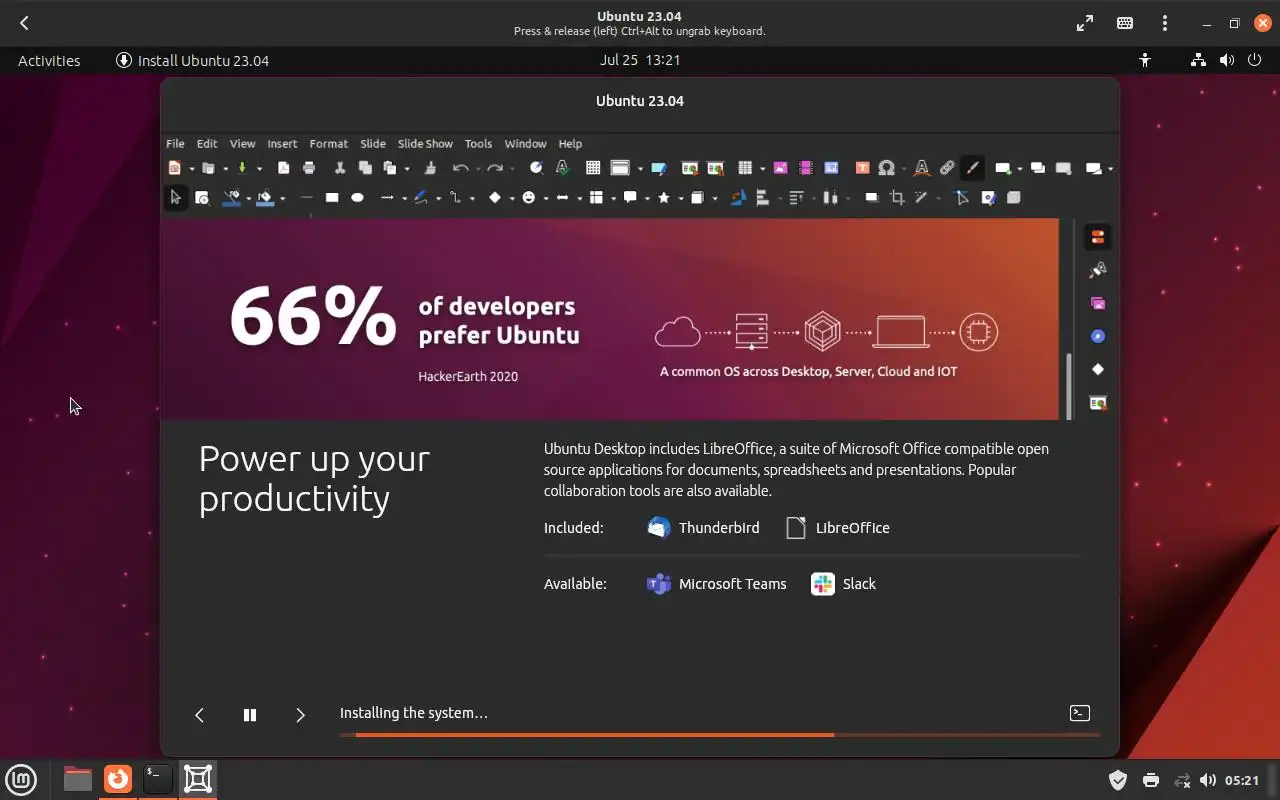Click the Microsoft Teams app entry
This screenshot has width=1280, height=800.
coord(717,584)
